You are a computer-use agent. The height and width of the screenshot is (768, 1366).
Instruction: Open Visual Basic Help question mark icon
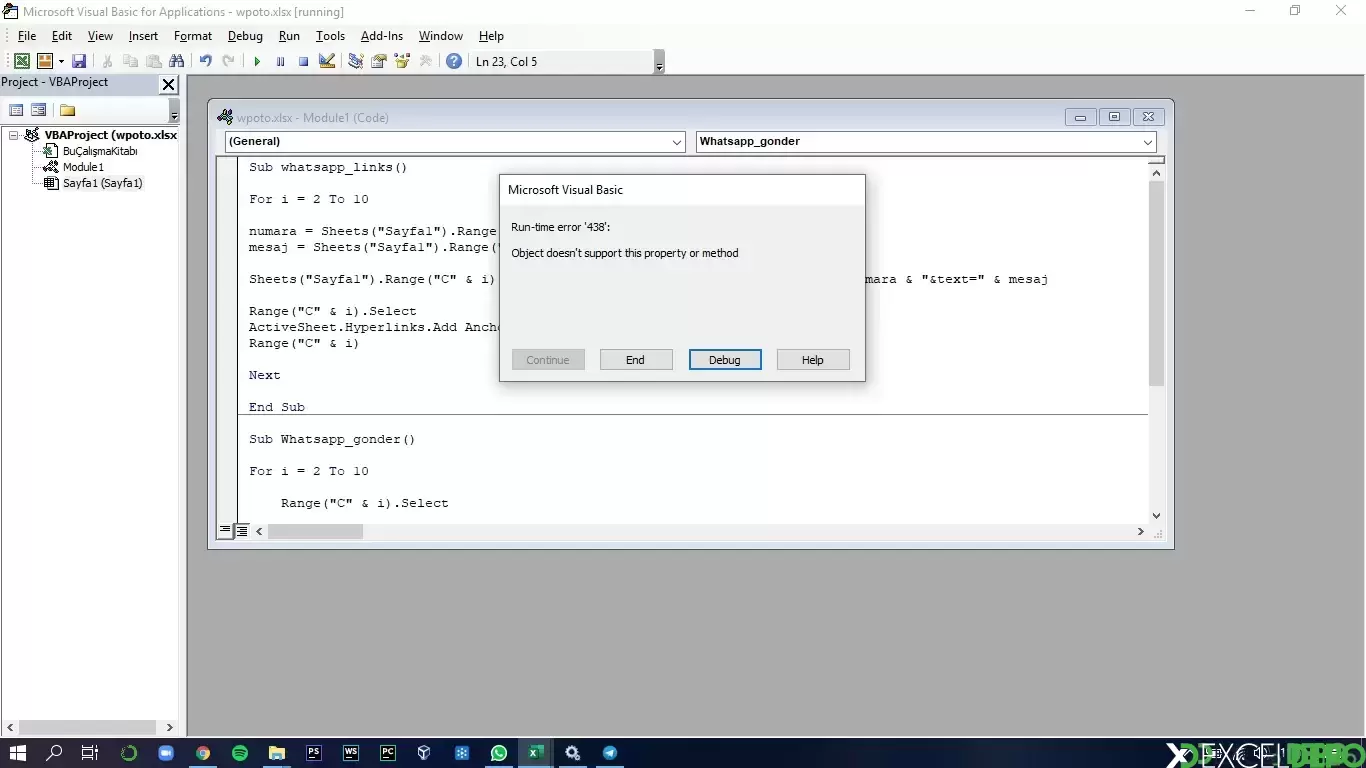(x=454, y=61)
